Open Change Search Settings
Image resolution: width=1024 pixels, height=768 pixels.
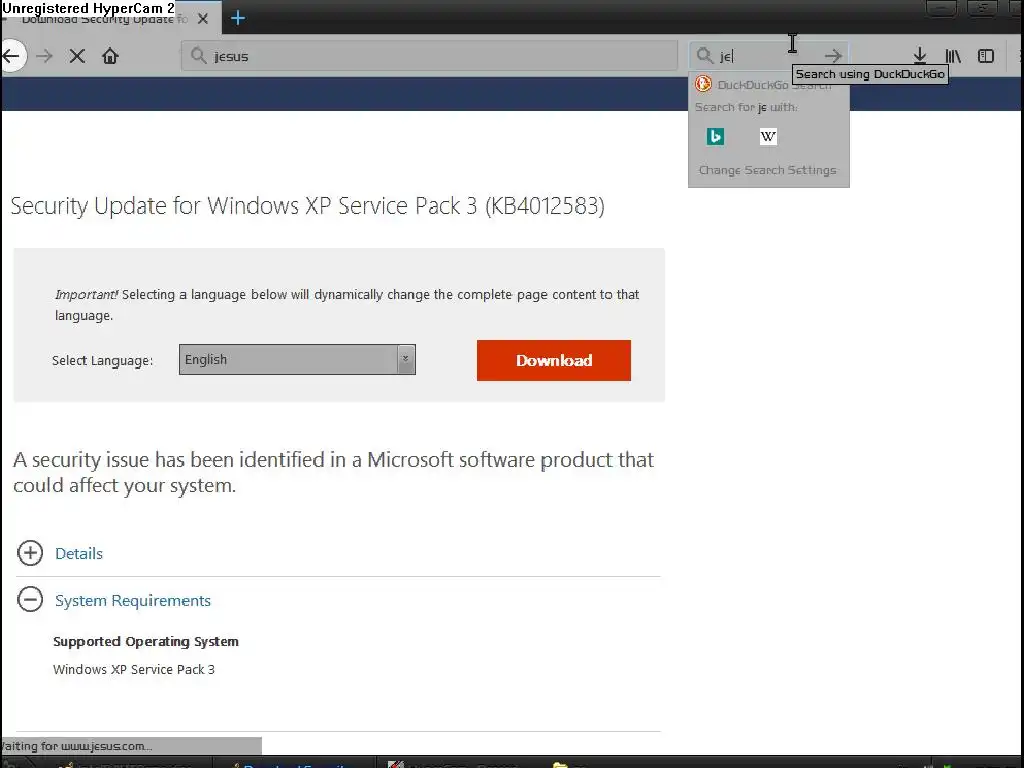pyautogui.click(x=767, y=170)
